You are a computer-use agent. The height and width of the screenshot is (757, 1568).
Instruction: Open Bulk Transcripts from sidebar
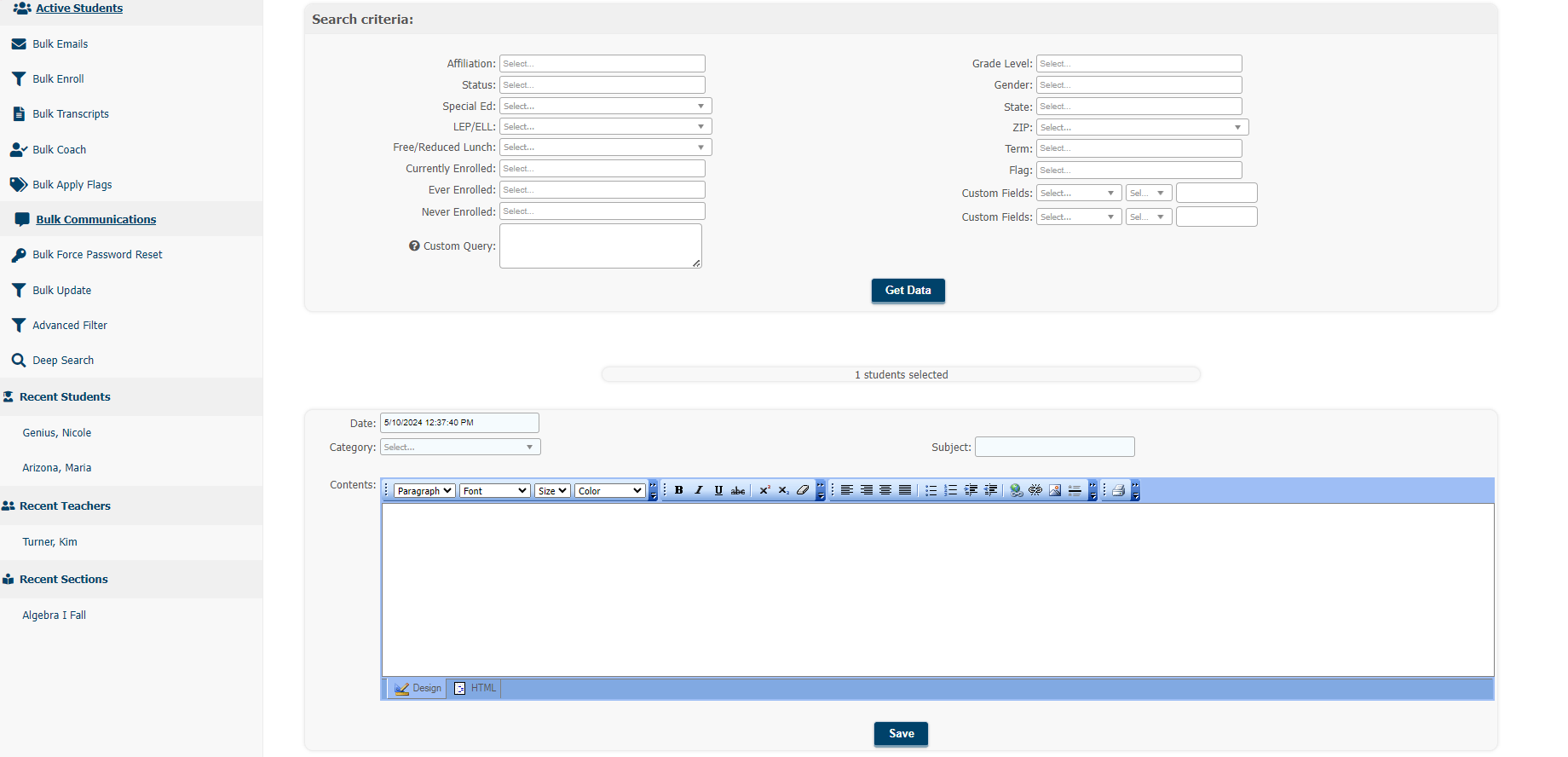(71, 114)
